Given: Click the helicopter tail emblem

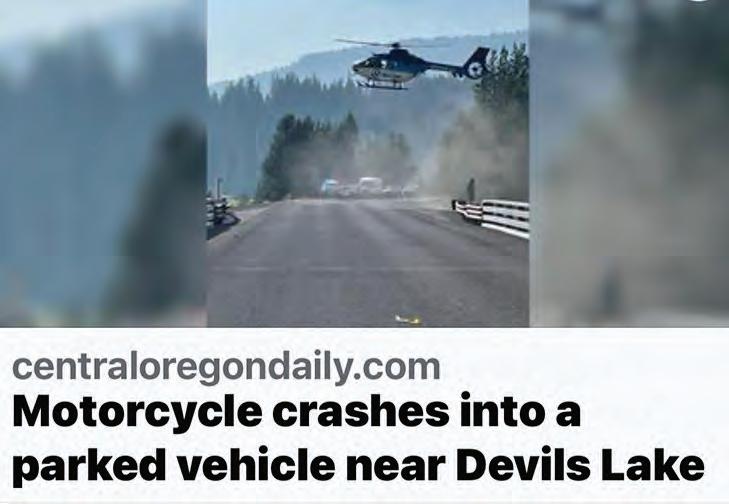Looking at the screenshot, I should tap(476, 69).
